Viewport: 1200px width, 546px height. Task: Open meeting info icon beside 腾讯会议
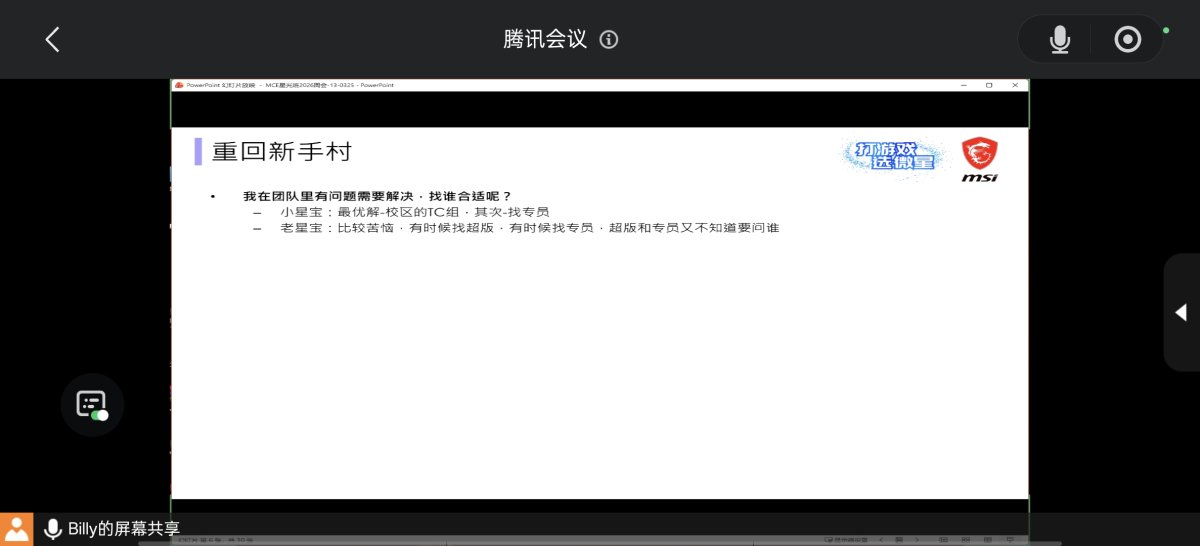[609, 40]
